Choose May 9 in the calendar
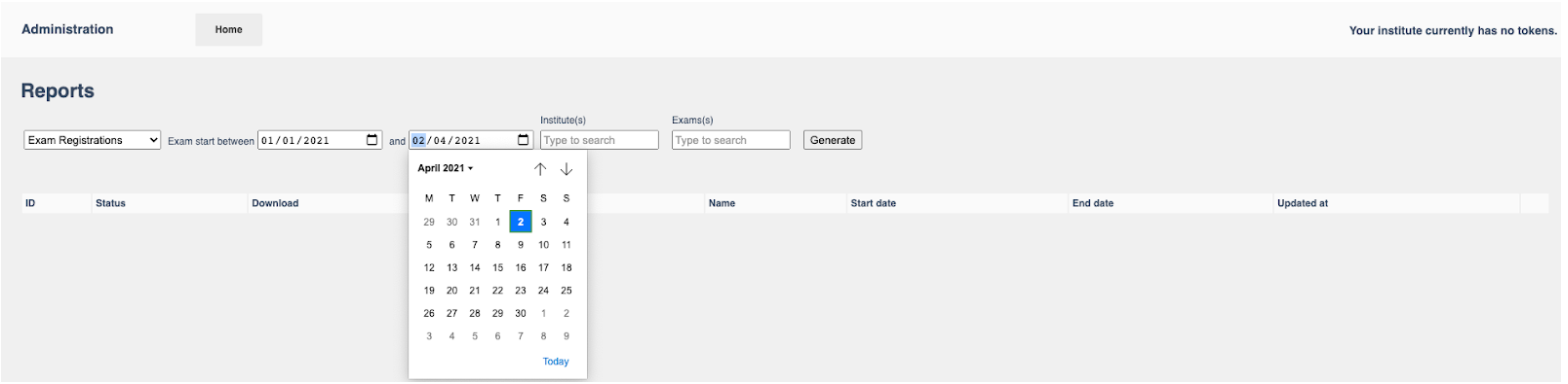1568x384 pixels. click(566, 336)
